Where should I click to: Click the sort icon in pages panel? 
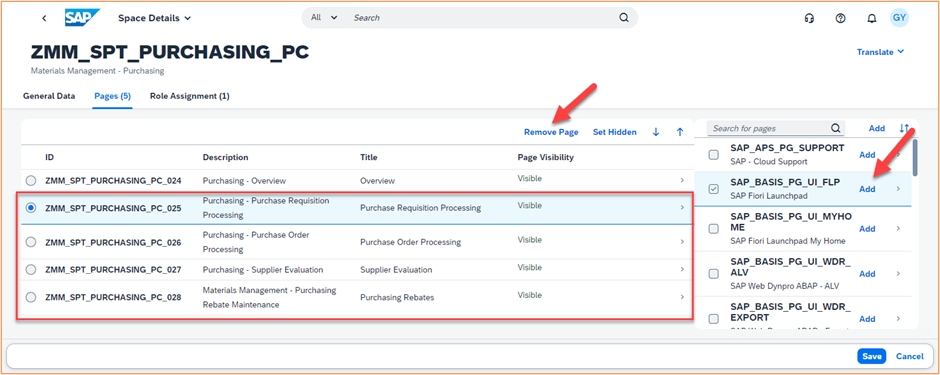coord(904,128)
